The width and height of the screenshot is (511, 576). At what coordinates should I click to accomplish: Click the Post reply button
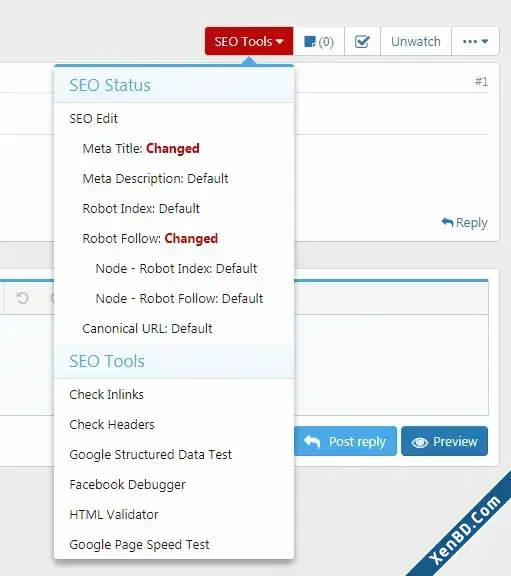pos(345,441)
